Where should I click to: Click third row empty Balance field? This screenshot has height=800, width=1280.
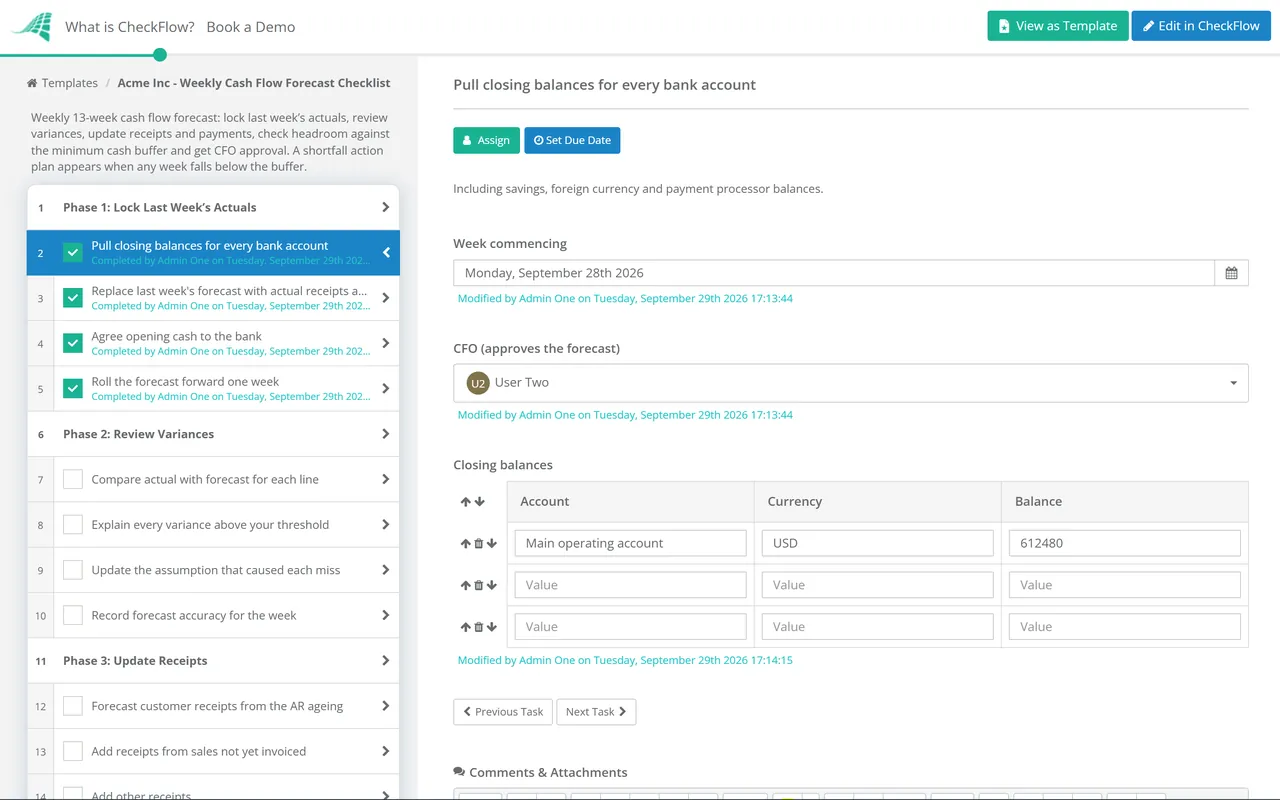(1125, 627)
